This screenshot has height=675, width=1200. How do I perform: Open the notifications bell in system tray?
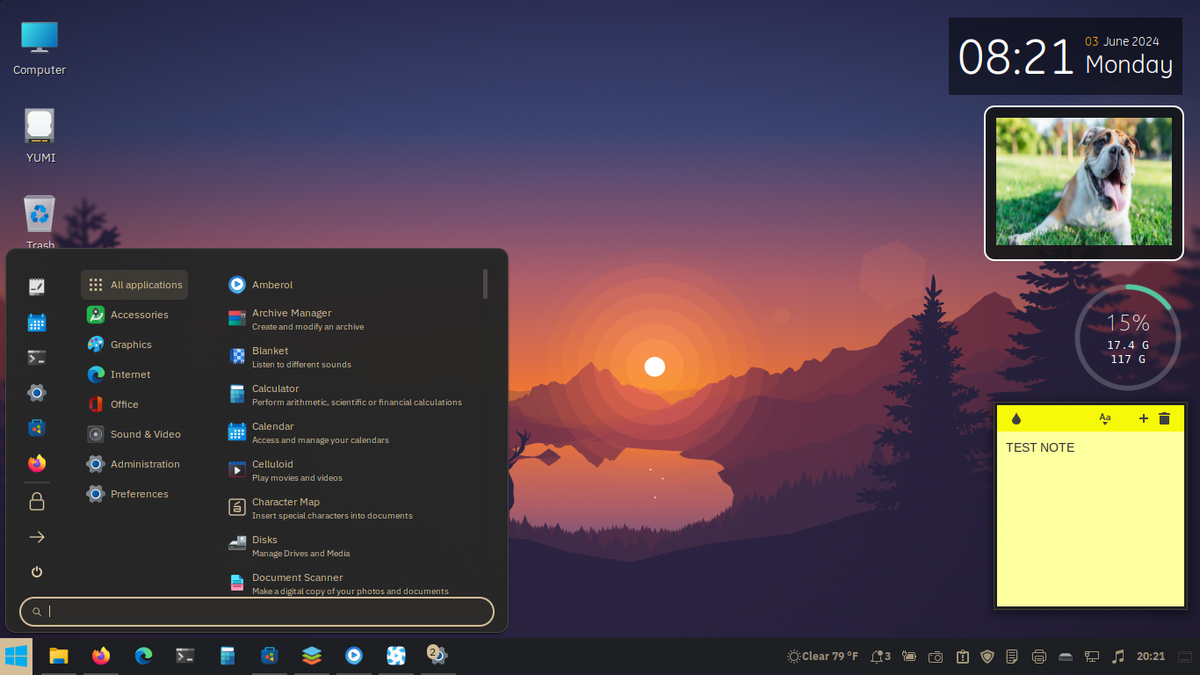(x=880, y=656)
